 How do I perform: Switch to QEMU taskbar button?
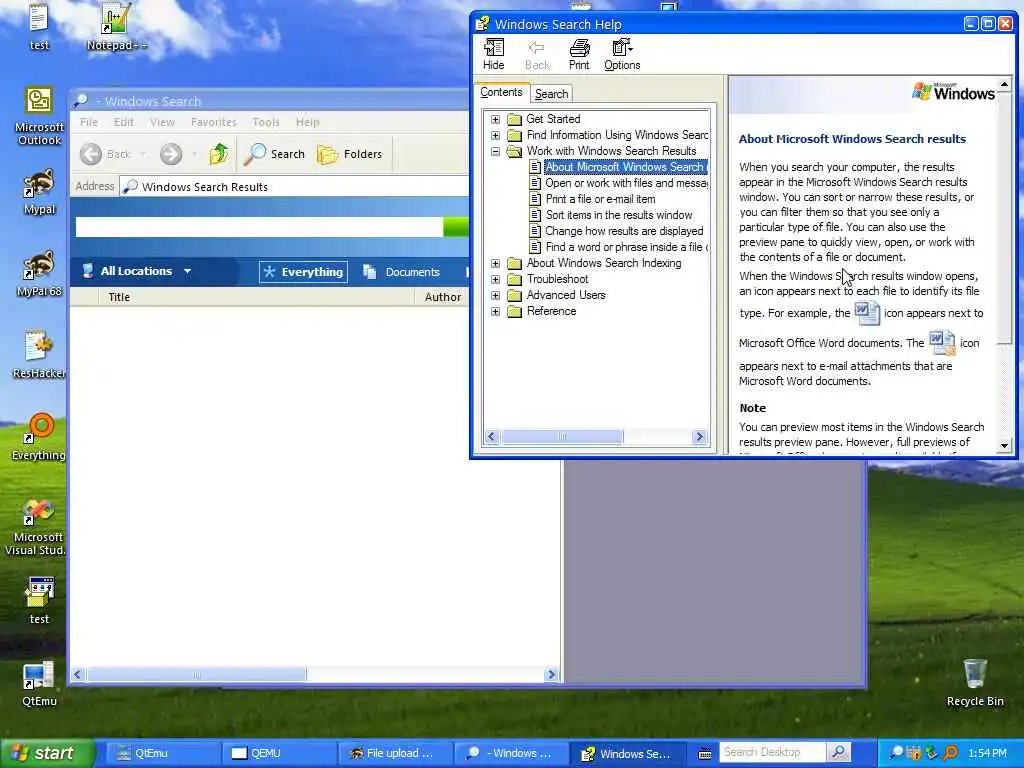[279, 753]
